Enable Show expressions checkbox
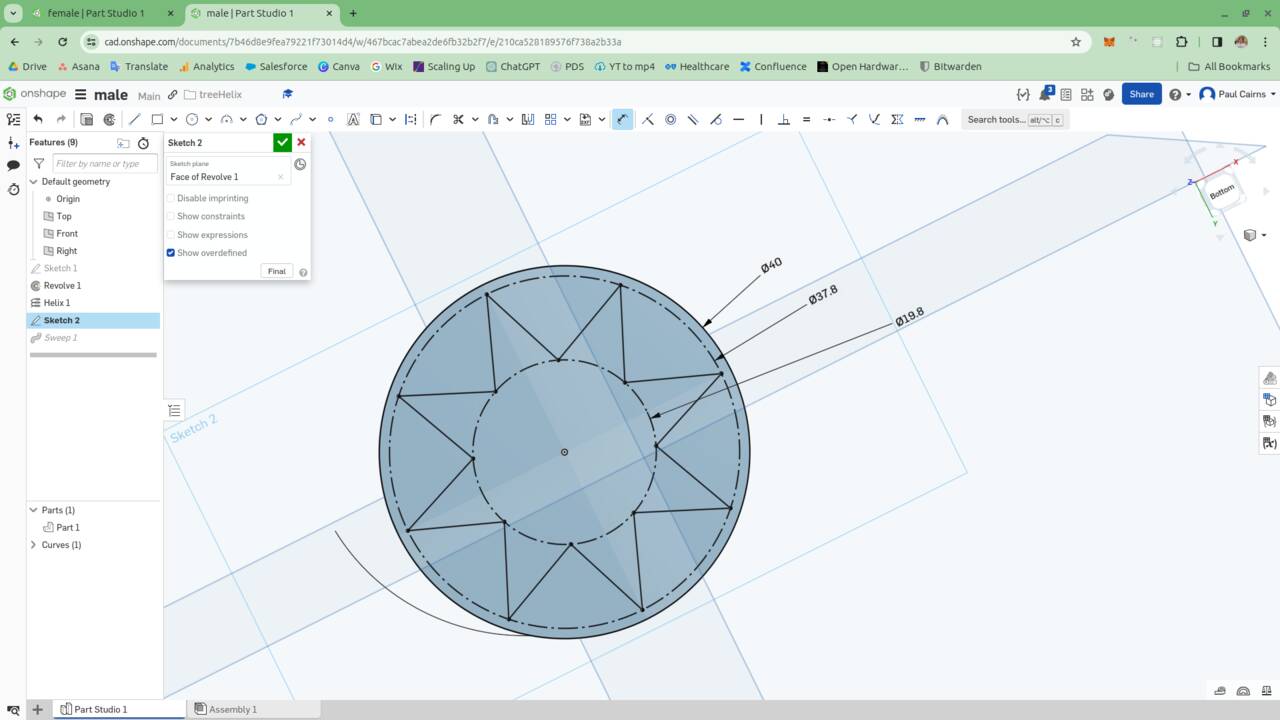This screenshot has height=720, width=1280. tap(171, 235)
